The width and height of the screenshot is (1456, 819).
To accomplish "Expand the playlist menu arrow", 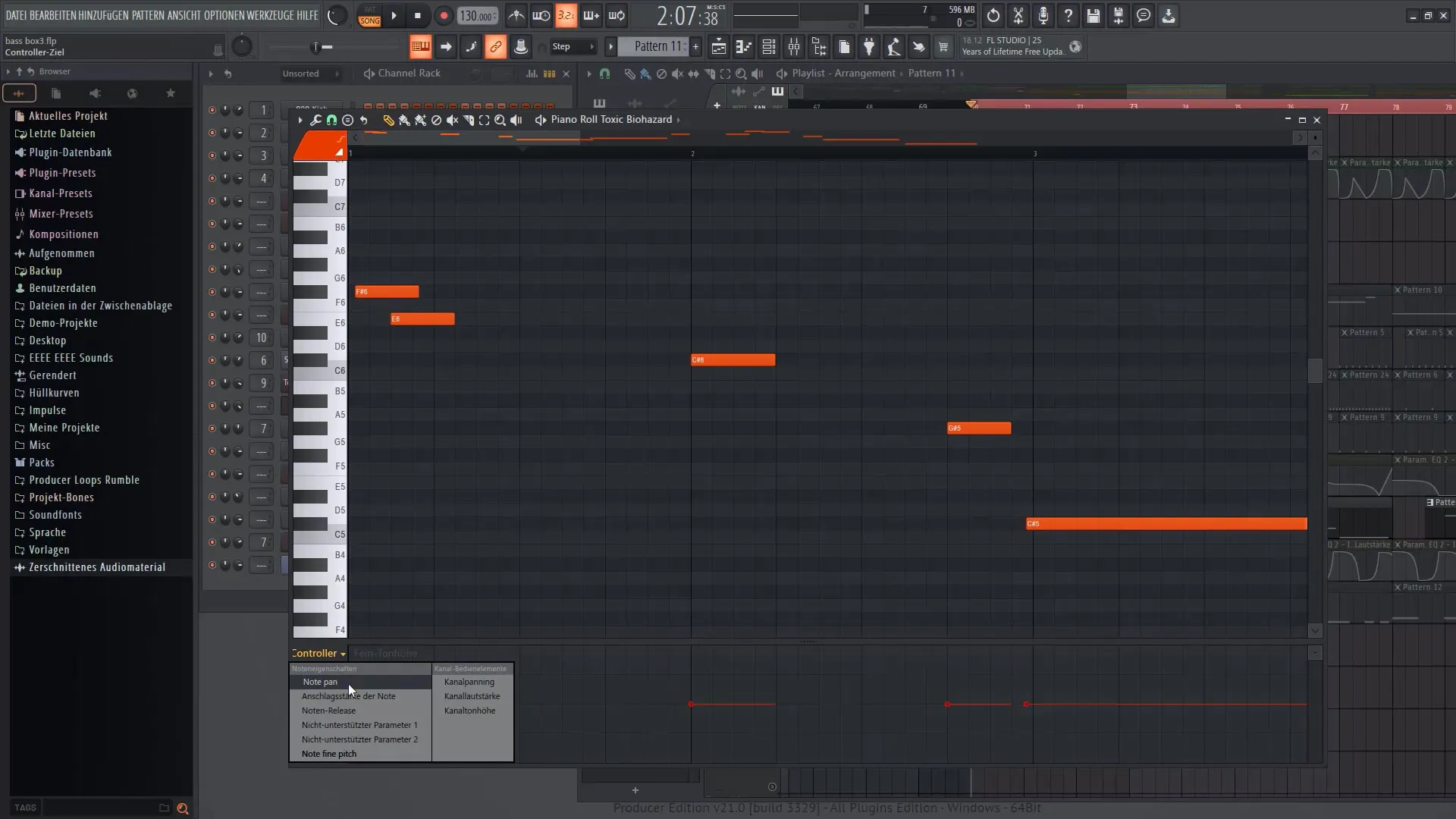I will click(x=589, y=74).
